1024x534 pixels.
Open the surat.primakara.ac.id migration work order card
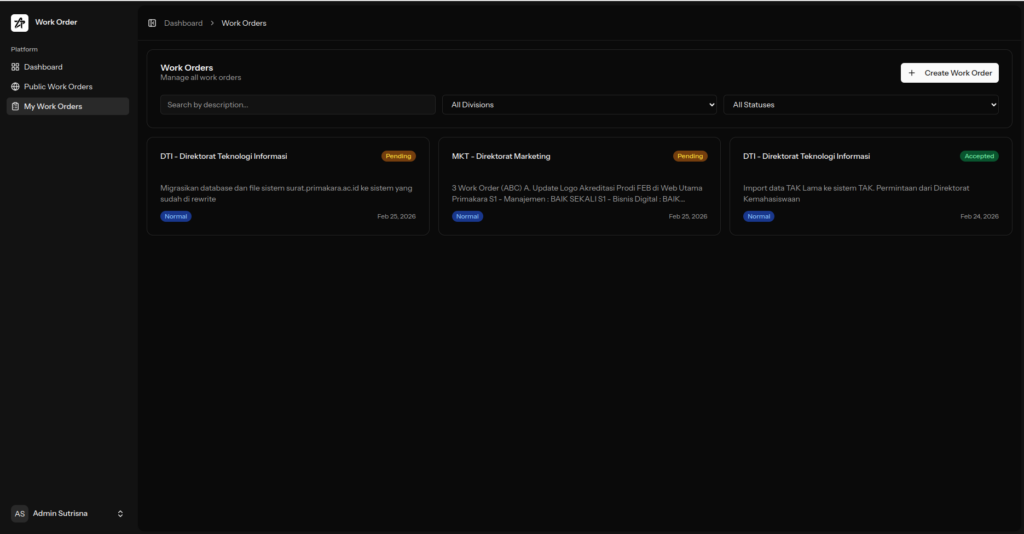(288, 187)
